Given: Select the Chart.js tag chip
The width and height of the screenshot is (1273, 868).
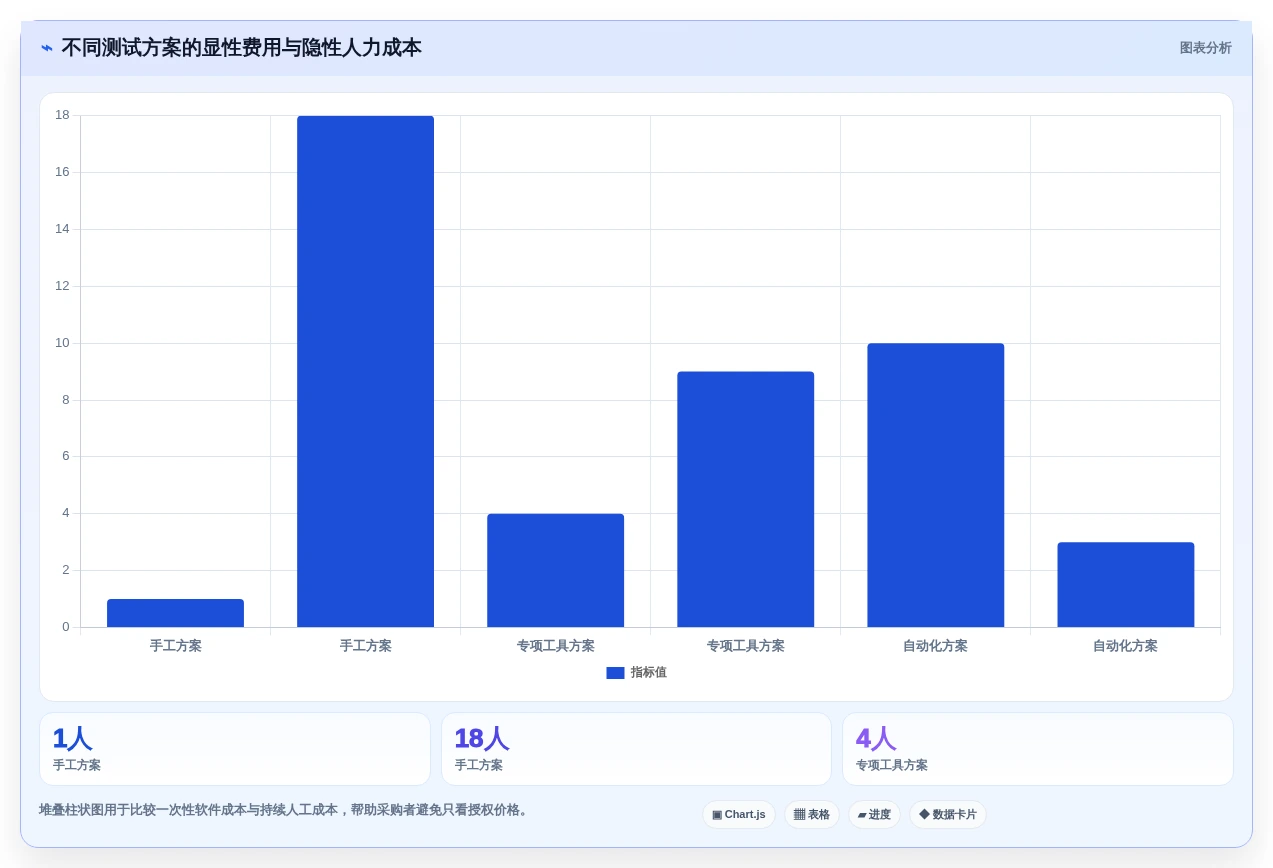Looking at the screenshot, I should [739, 815].
